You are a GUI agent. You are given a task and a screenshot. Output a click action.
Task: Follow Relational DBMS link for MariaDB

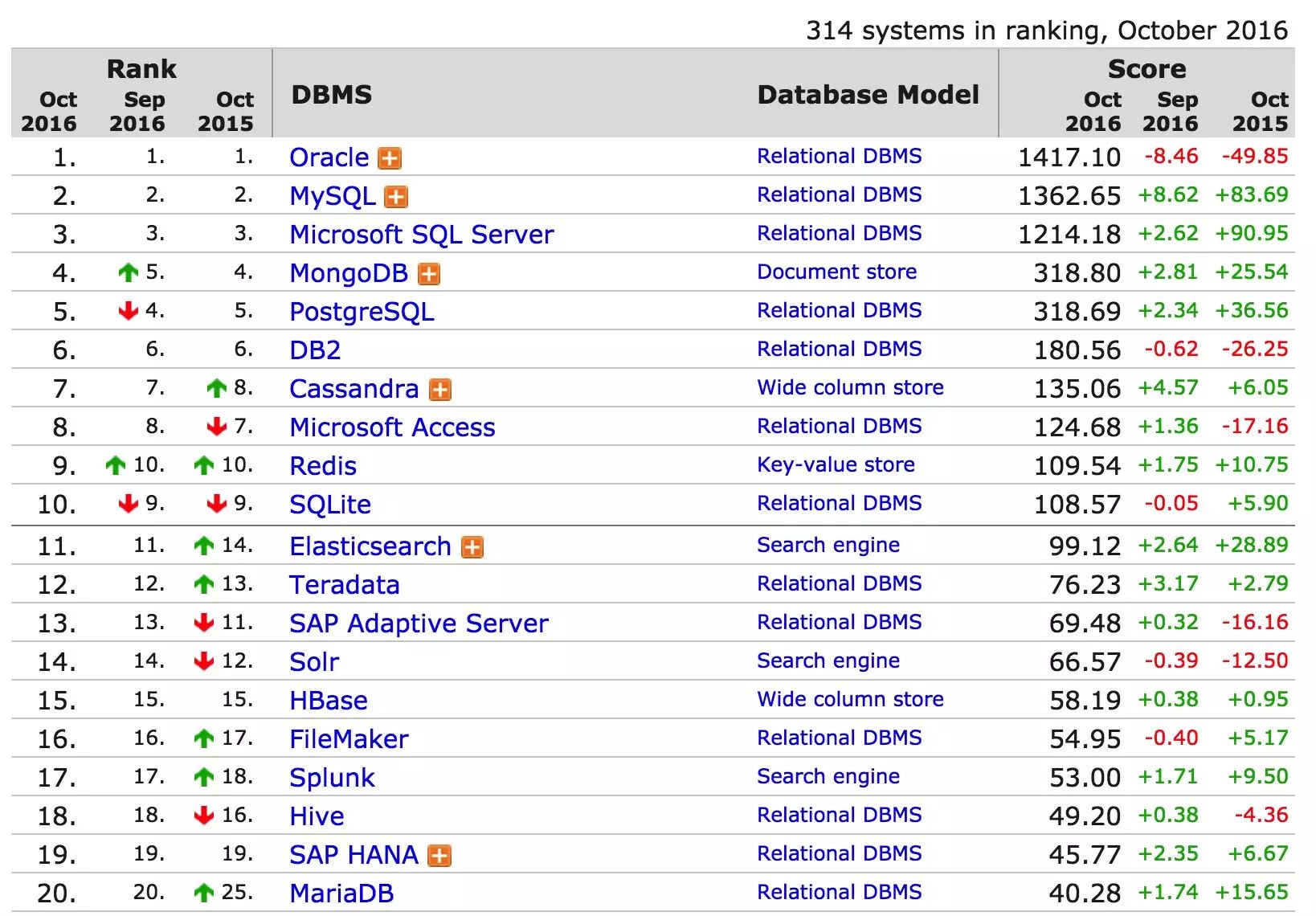[840, 892]
